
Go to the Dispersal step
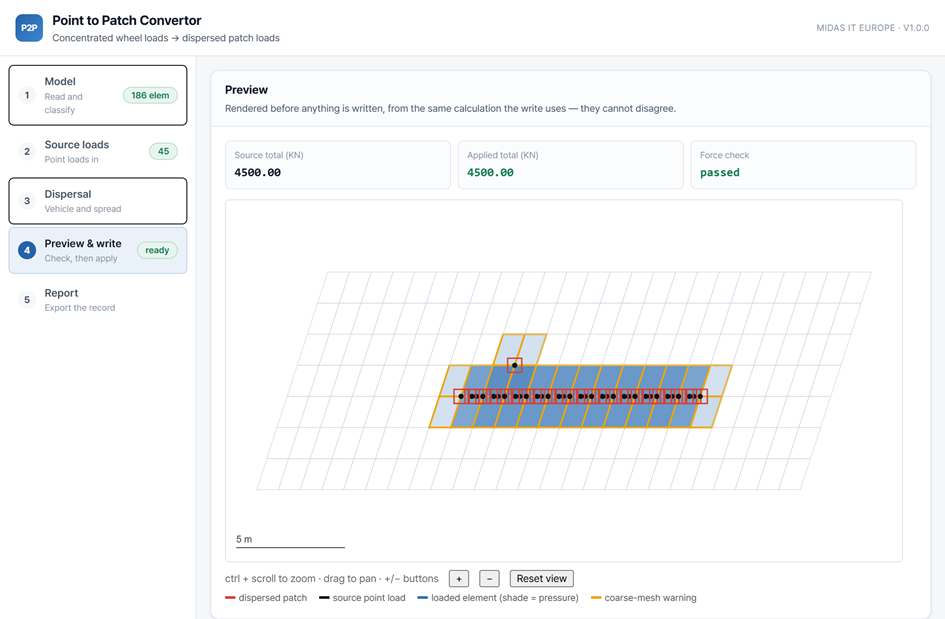98,201
